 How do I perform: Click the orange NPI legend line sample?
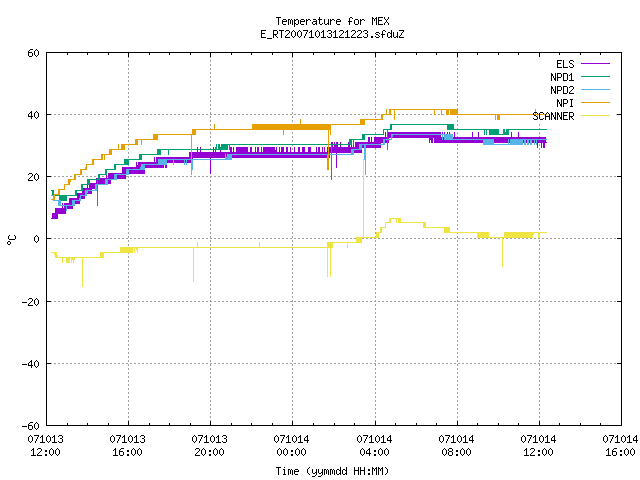(x=595, y=103)
